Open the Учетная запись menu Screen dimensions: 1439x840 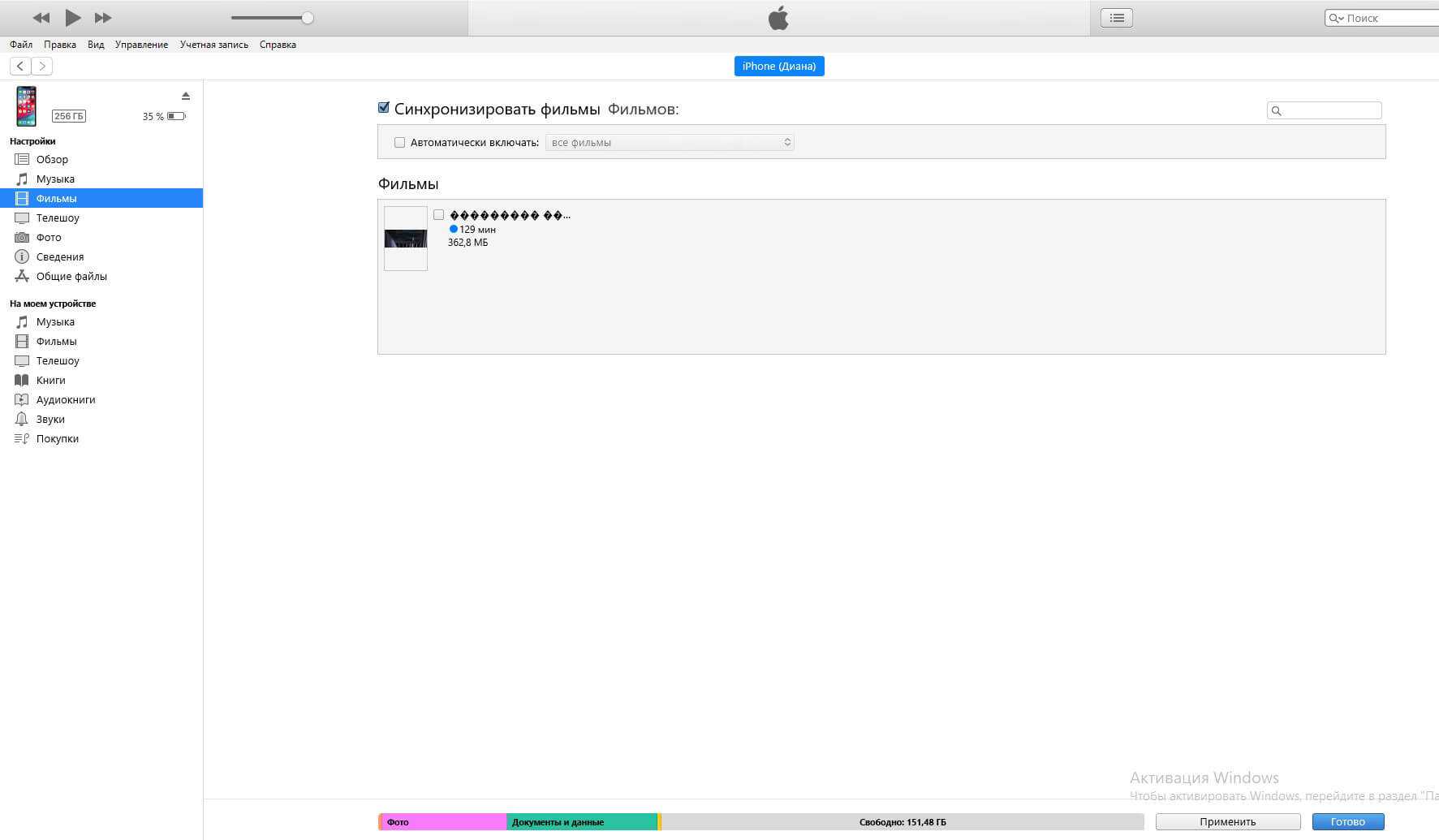214,45
